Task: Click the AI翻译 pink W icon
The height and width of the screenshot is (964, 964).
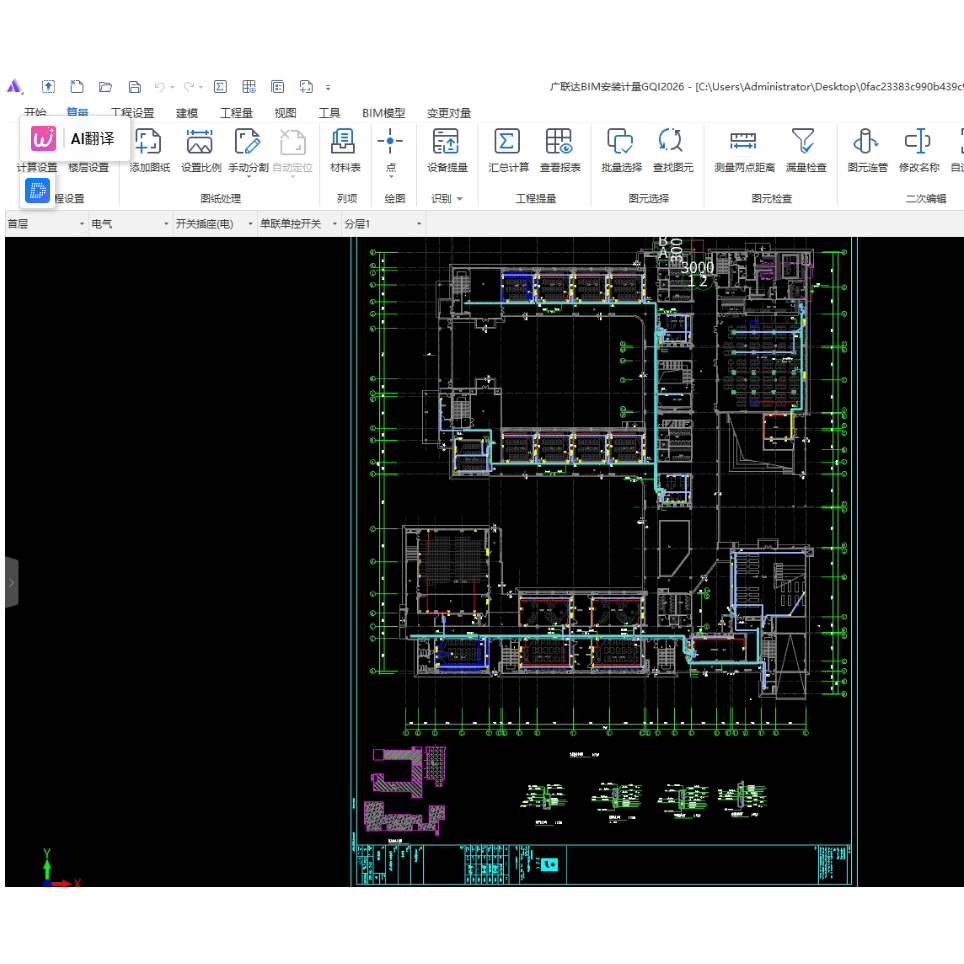Action: pos(44,138)
